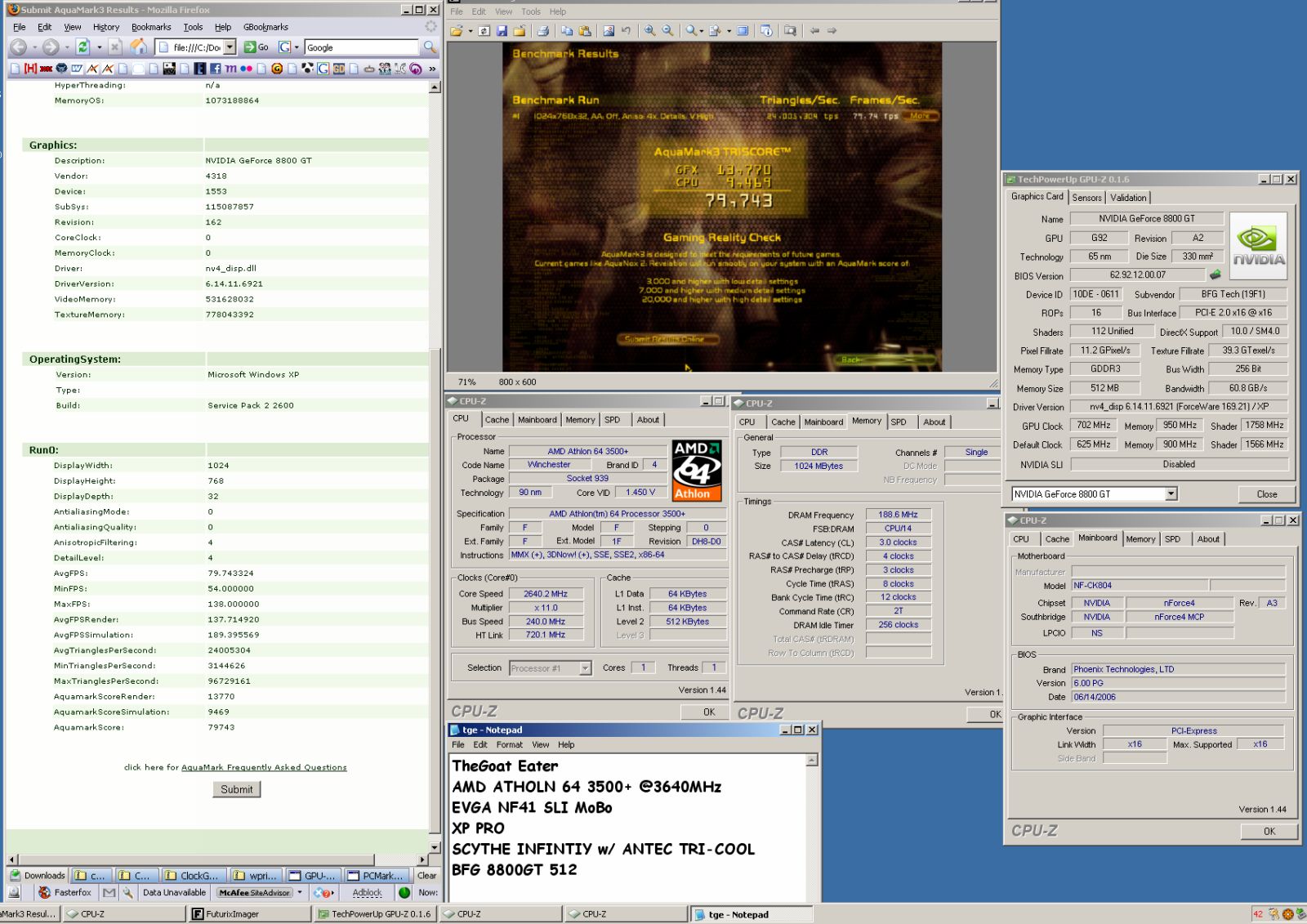Show image information in FuturixImager
The width and height of the screenshot is (1307, 924).
point(766,31)
